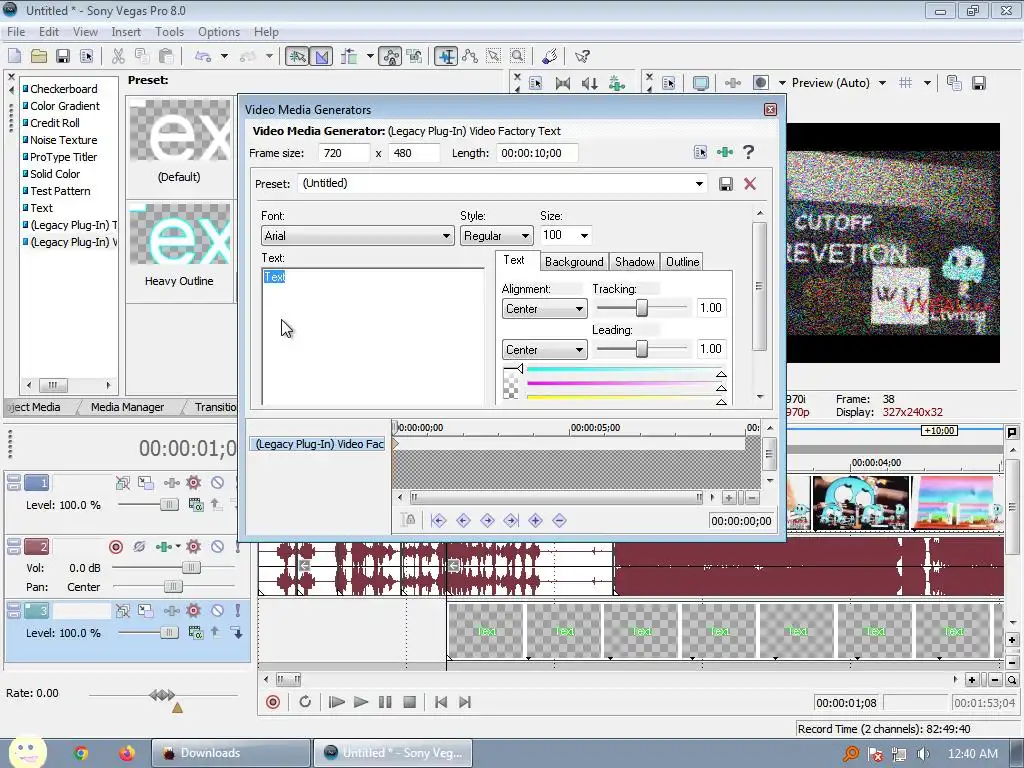
Task: Switch to Downloads window in taskbar
Action: point(231,753)
